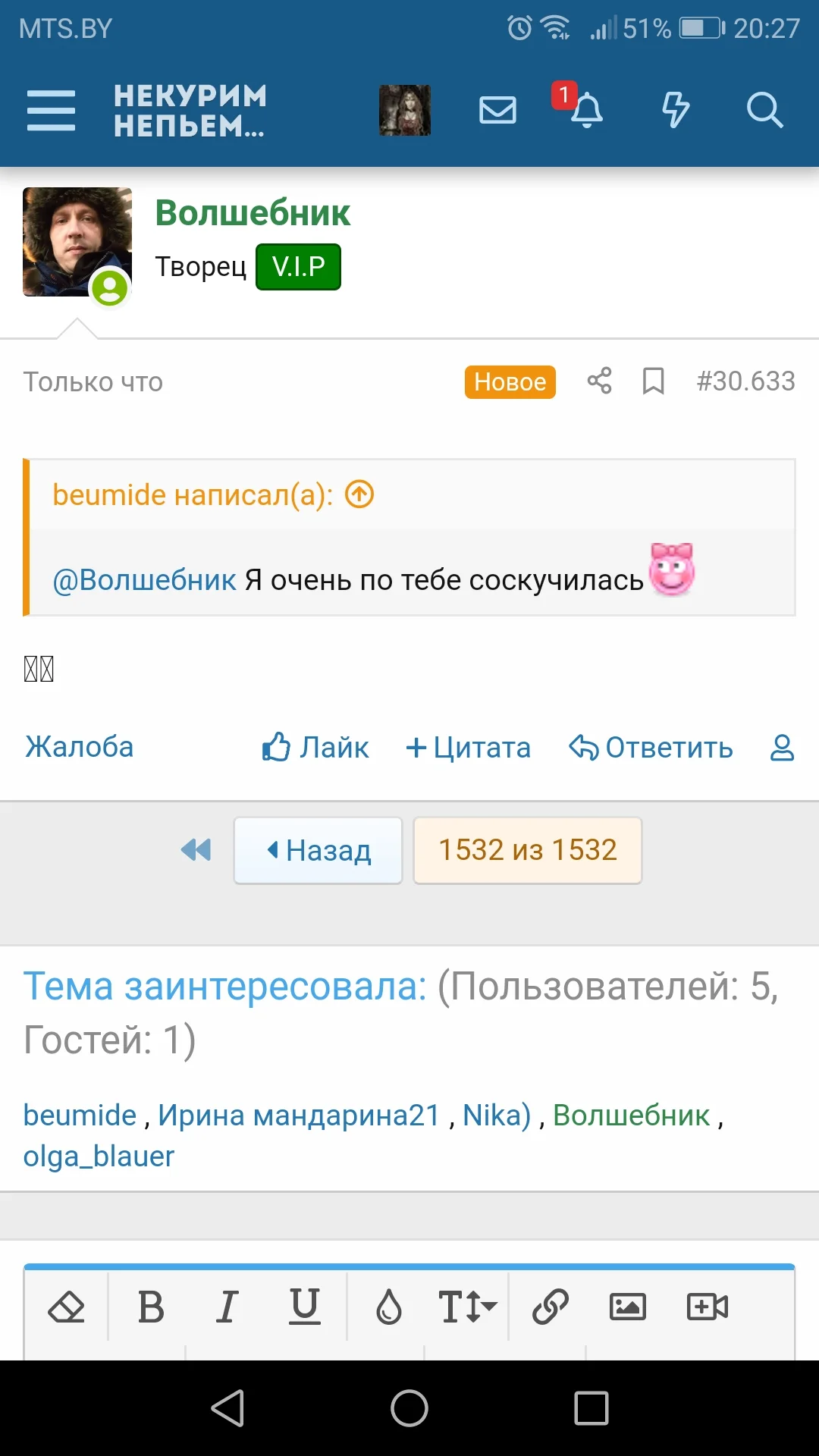The image size is (819, 1456).
Task: Tap the lightning bolt icon in header
Action: coord(673,111)
